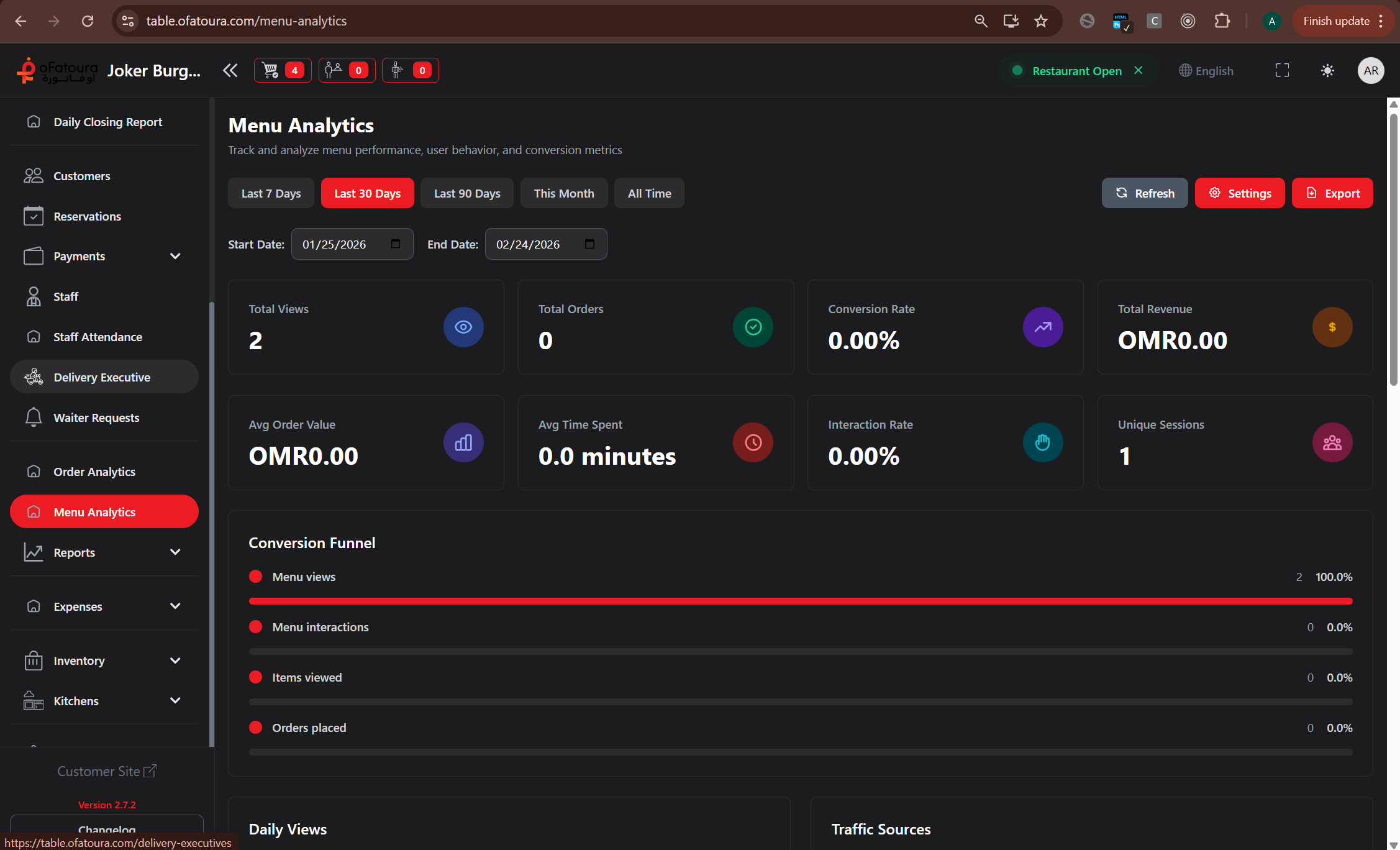Open Staff Attendance from the sidebar
This screenshot has height=850, width=1400.
pyautogui.click(x=98, y=336)
